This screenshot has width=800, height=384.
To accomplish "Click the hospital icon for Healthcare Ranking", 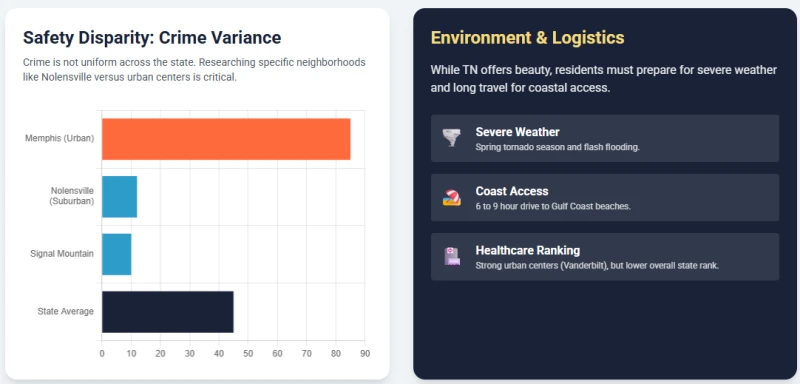I will point(452,257).
